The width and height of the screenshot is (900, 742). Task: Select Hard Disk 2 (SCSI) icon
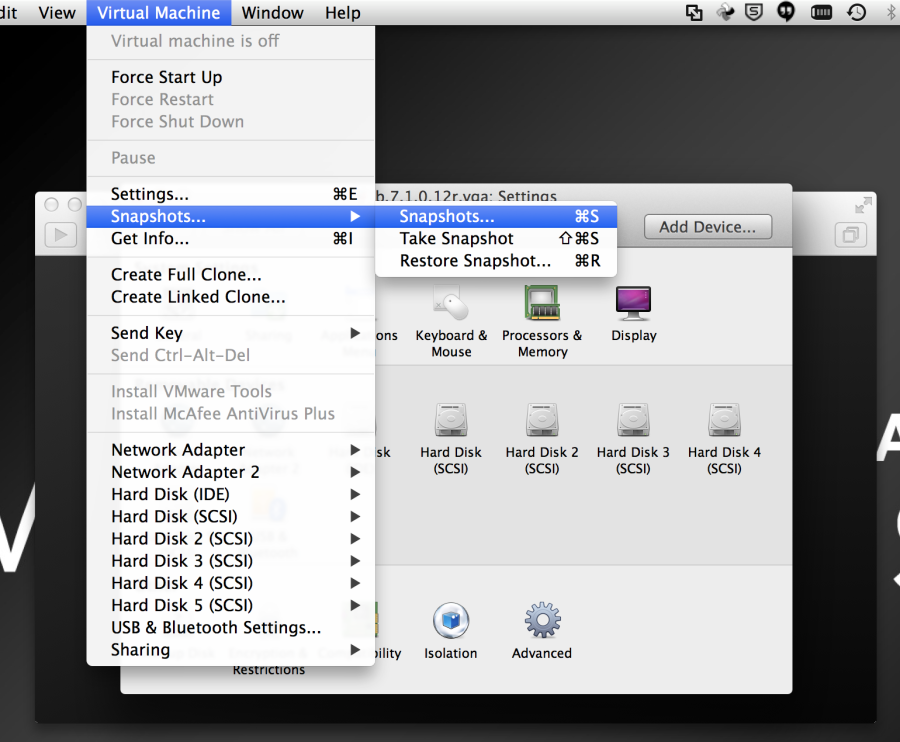[x=542, y=420]
